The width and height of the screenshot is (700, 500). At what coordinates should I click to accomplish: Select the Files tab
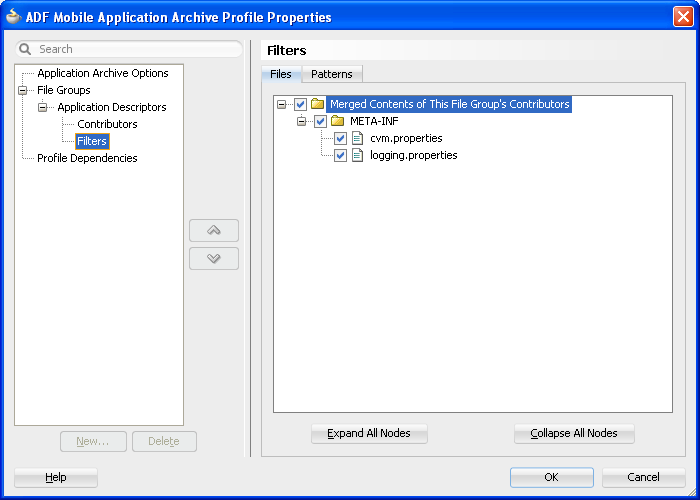(281, 74)
